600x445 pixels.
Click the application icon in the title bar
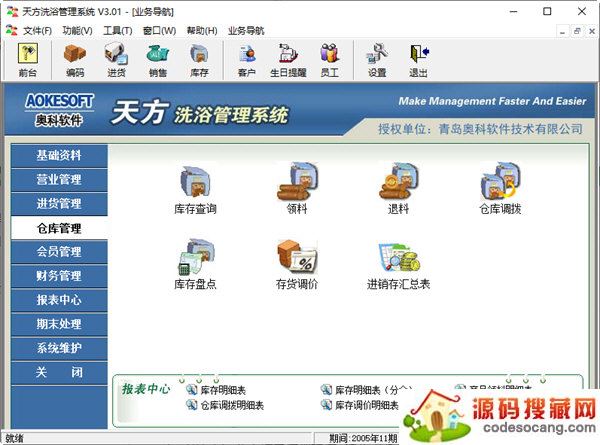12,11
